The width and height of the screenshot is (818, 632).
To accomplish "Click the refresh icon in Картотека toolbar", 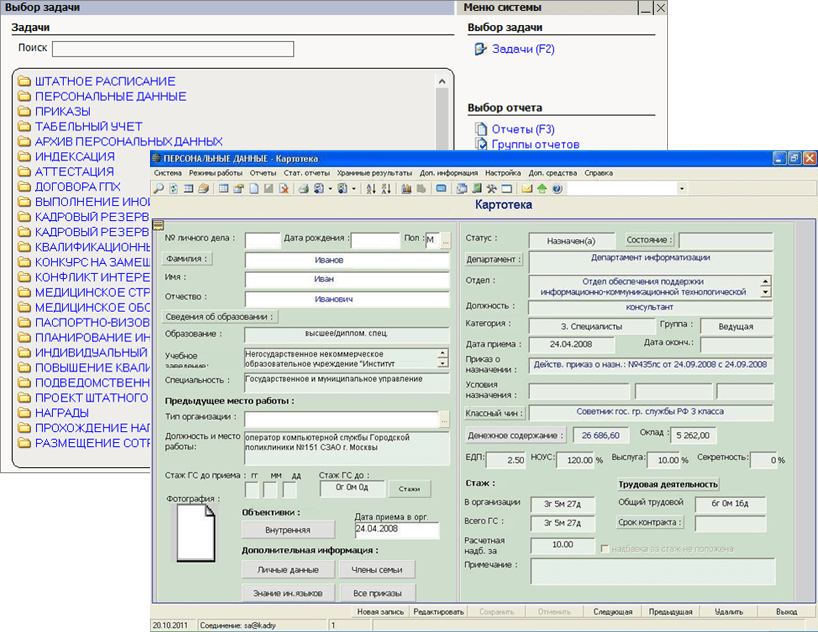I will pos(173,188).
